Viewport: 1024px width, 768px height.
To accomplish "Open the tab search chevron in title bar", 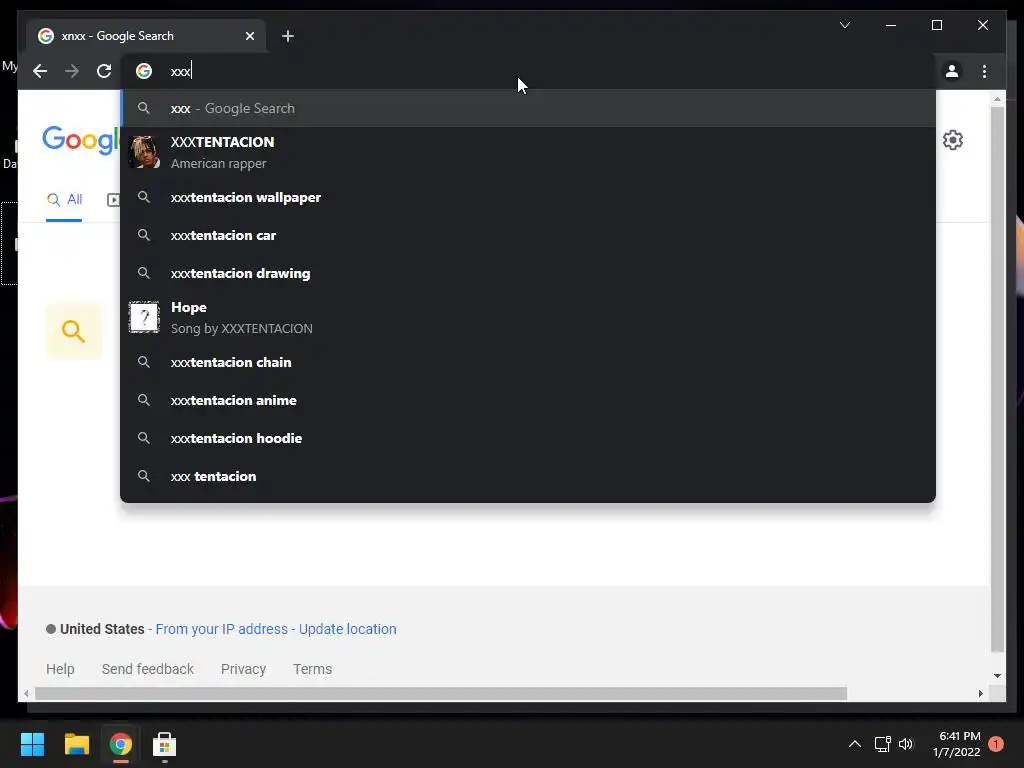I will coord(844,25).
